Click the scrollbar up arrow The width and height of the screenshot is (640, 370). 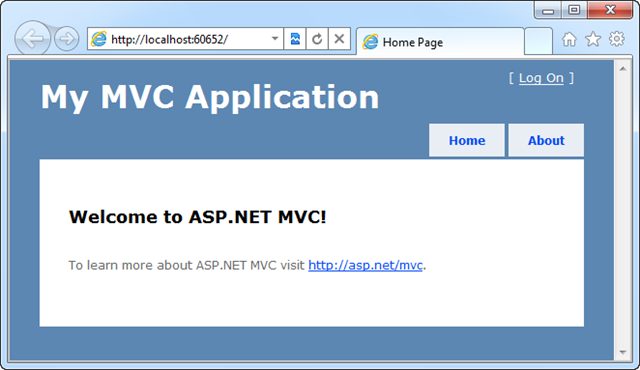click(x=622, y=69)
